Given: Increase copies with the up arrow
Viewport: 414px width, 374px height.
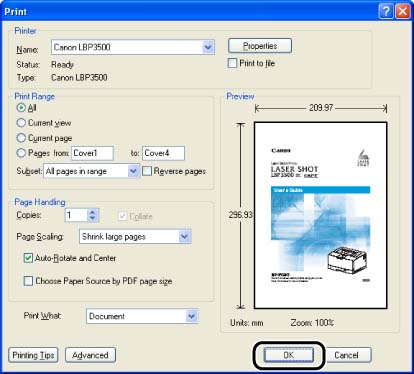Looking at the screenshot, I should (92, 211).
